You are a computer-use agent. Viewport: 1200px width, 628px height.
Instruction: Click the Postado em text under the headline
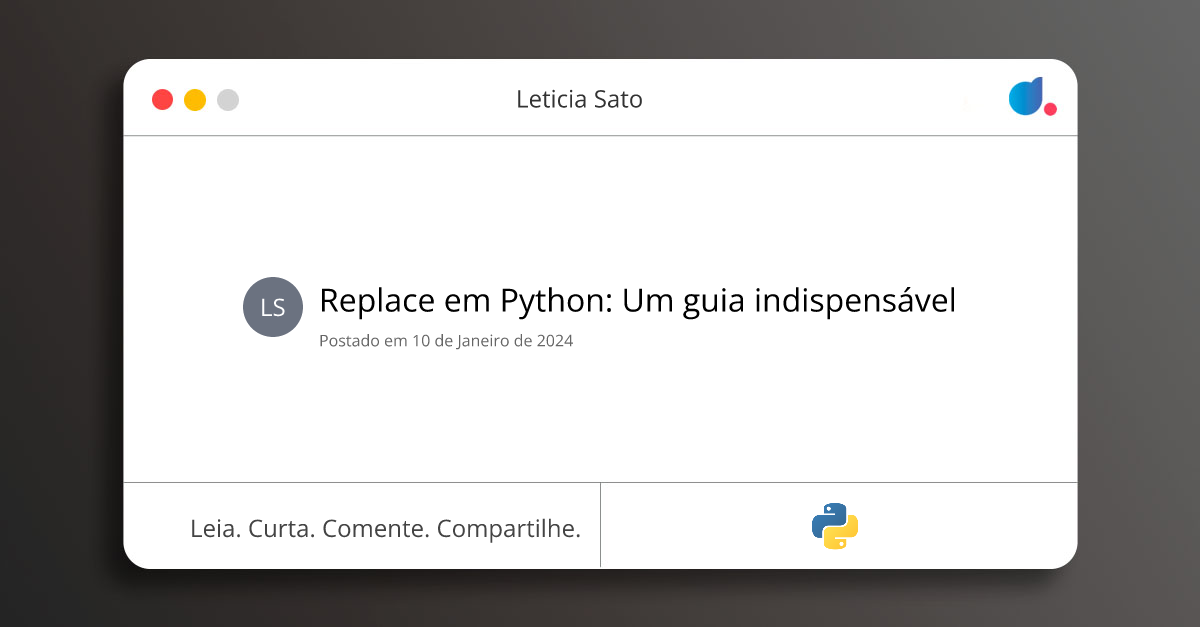(x=363, y=341)
